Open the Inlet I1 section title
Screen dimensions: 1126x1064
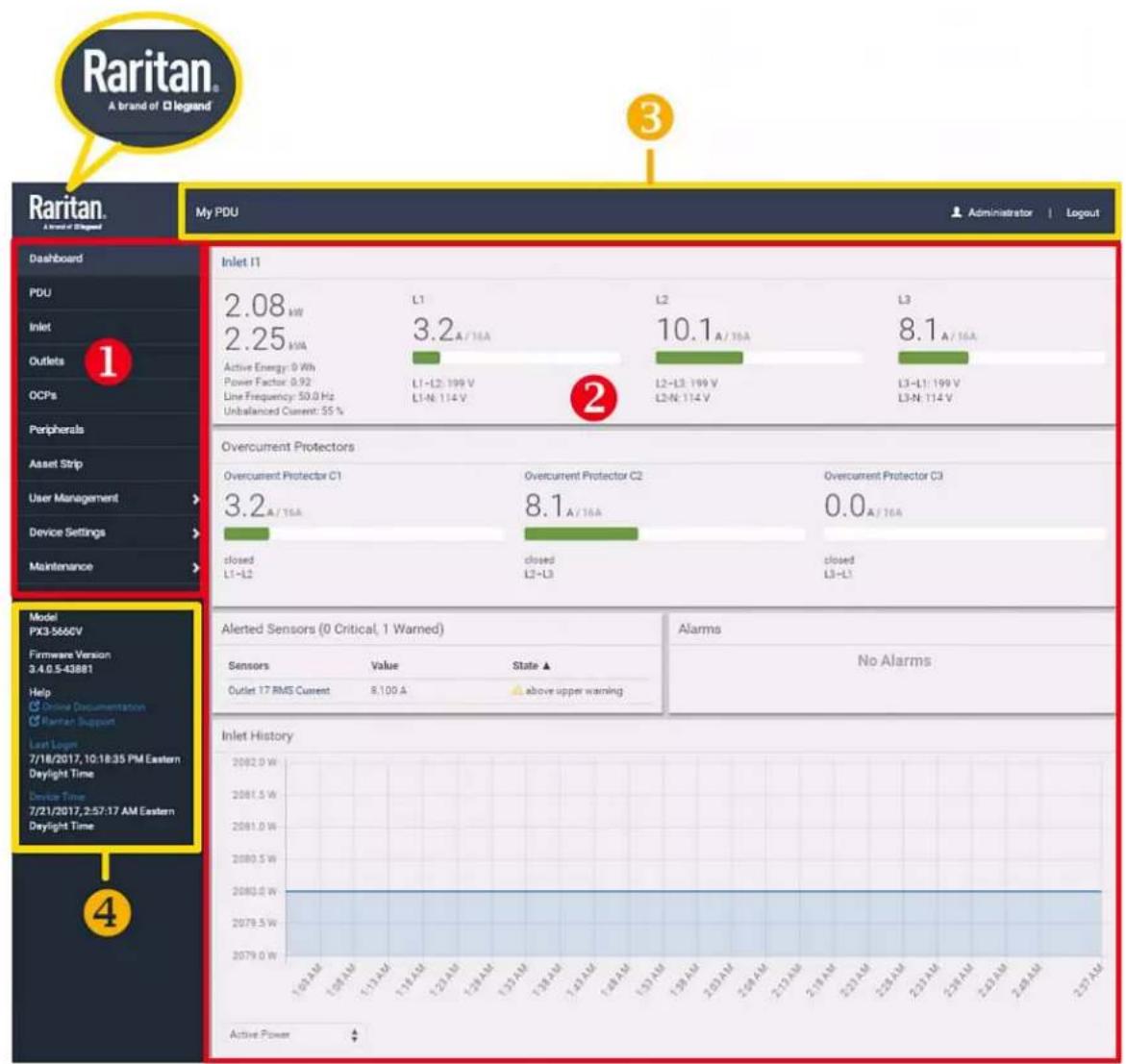pyautogui.click(x=240, y=262)
